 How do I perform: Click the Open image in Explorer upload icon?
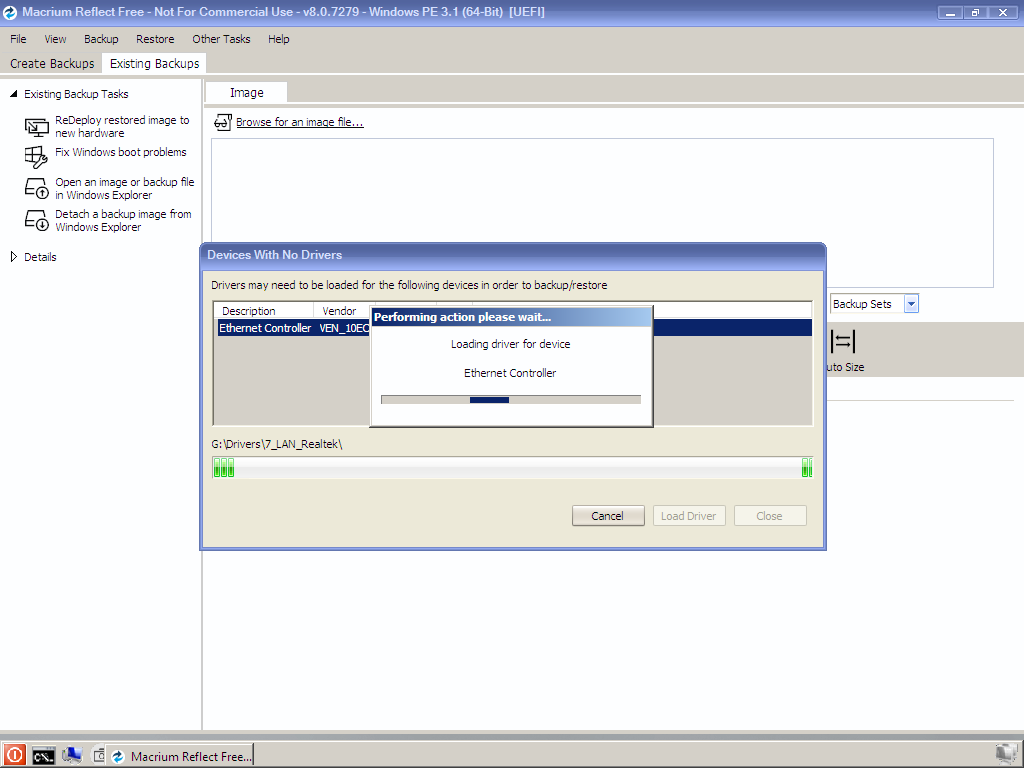pyautogui.click(x=37, y=188)
